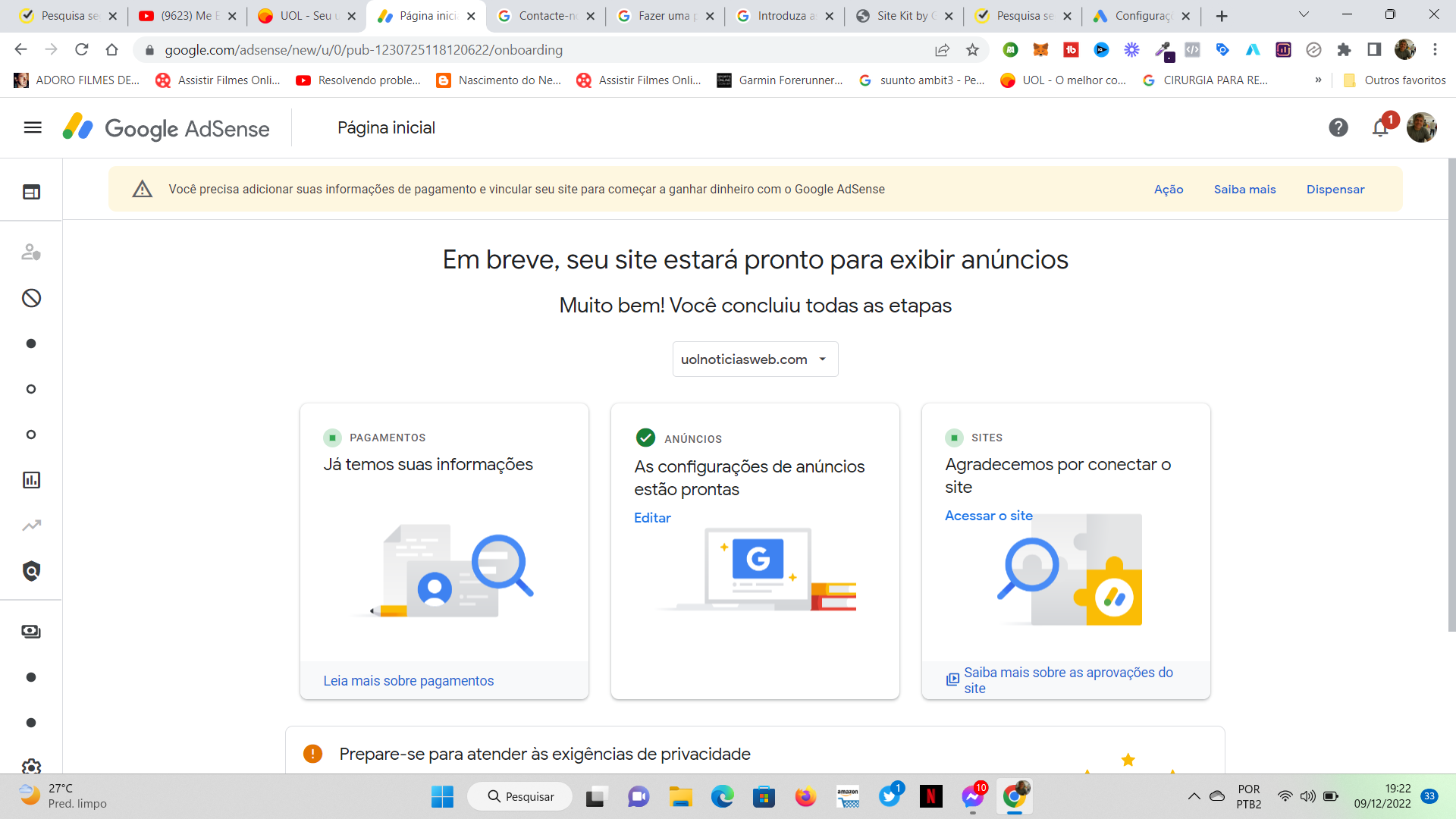Open Firefox from the taskbar
Screen dimensions: 1456x819
click(805, 796)
